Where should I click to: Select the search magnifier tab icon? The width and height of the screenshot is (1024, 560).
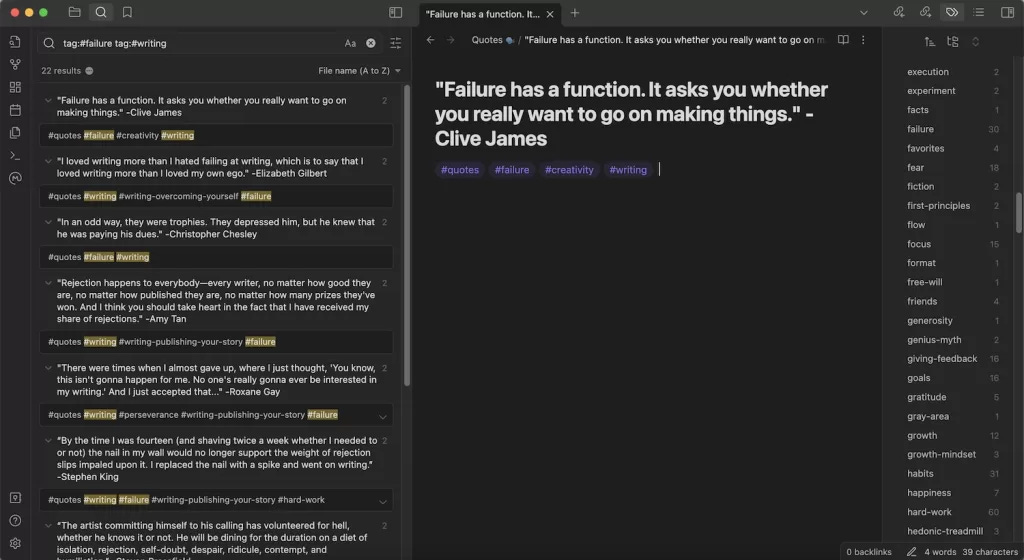point(101,12)
